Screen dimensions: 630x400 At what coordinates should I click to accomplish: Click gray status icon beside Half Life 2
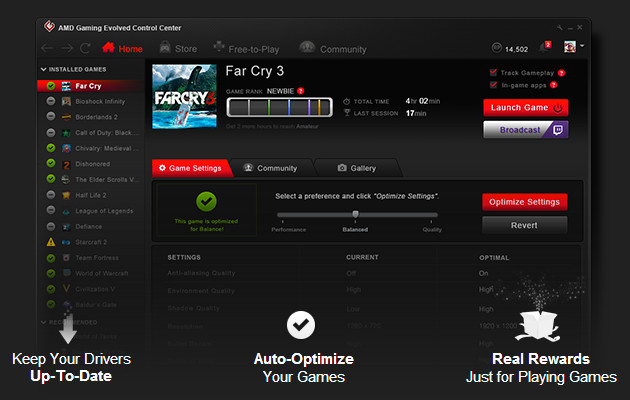[x=51, y=195]
